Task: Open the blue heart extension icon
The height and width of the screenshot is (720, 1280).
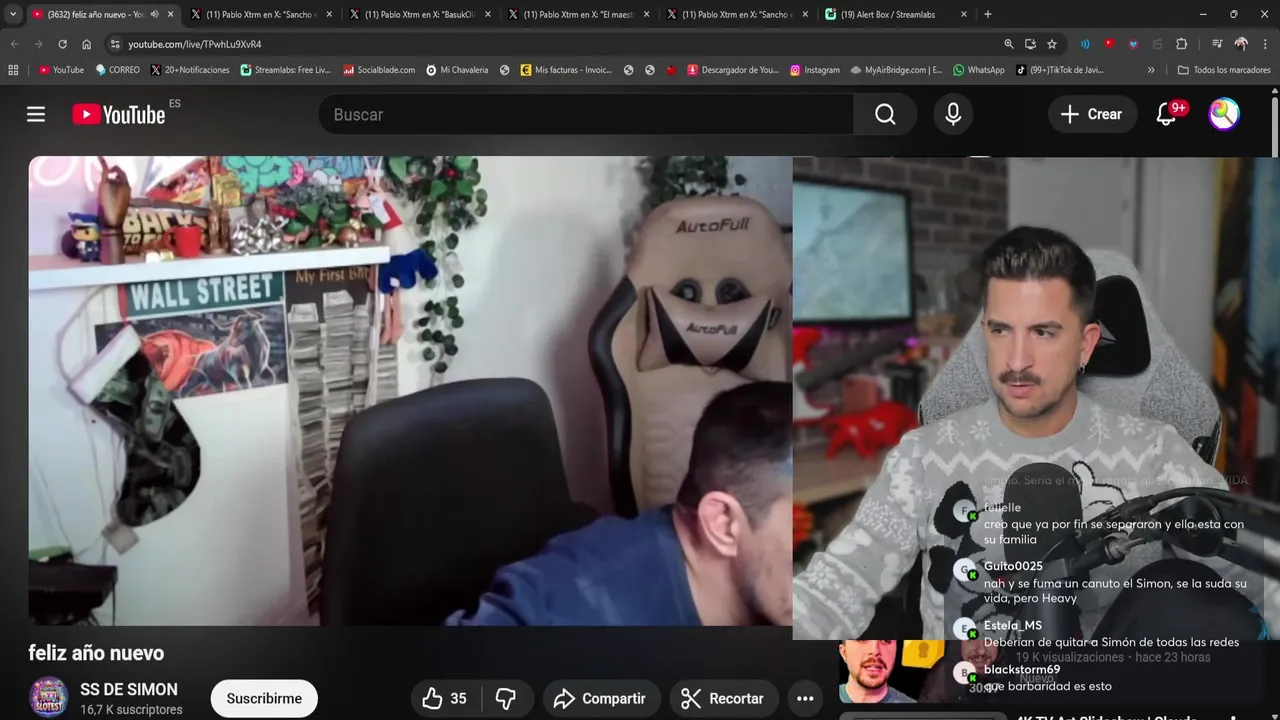Action: pyautogui.click(x=1133, y=44)
